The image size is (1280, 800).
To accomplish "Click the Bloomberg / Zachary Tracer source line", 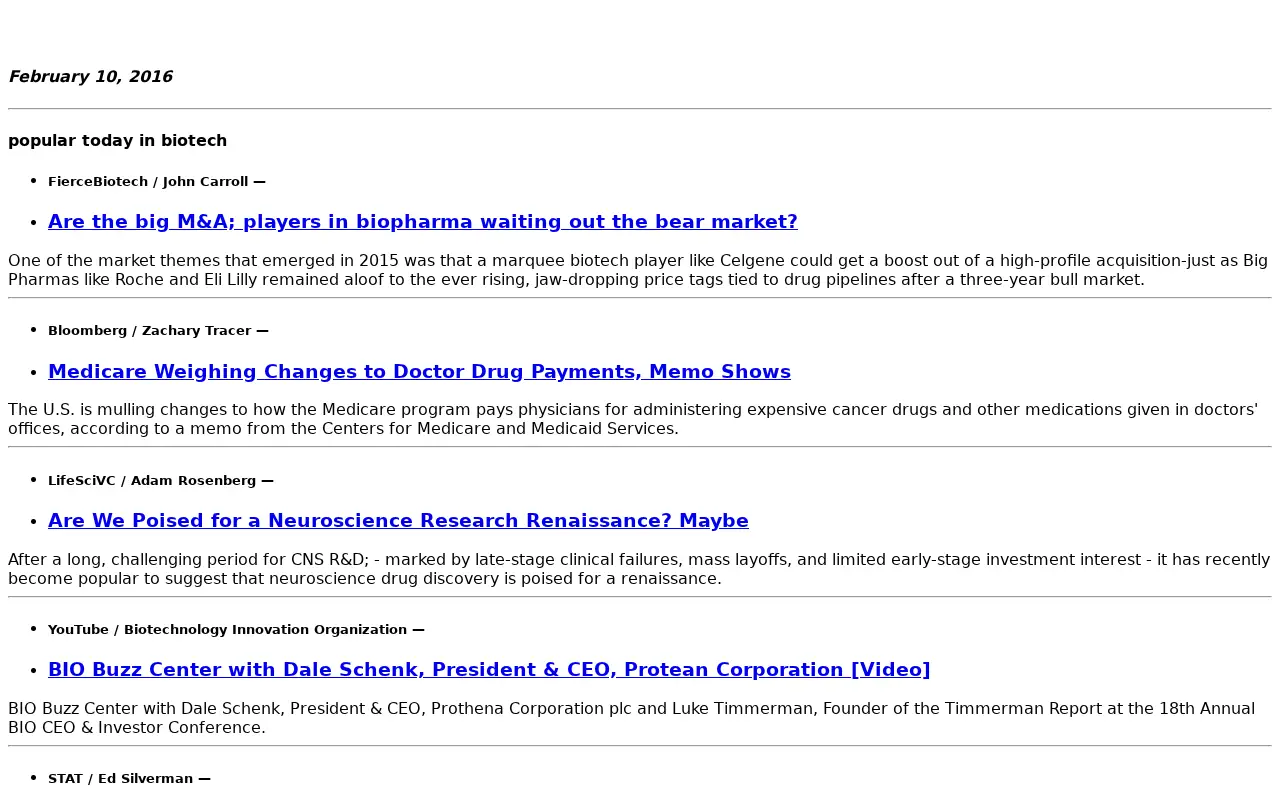I will point(158,331).
